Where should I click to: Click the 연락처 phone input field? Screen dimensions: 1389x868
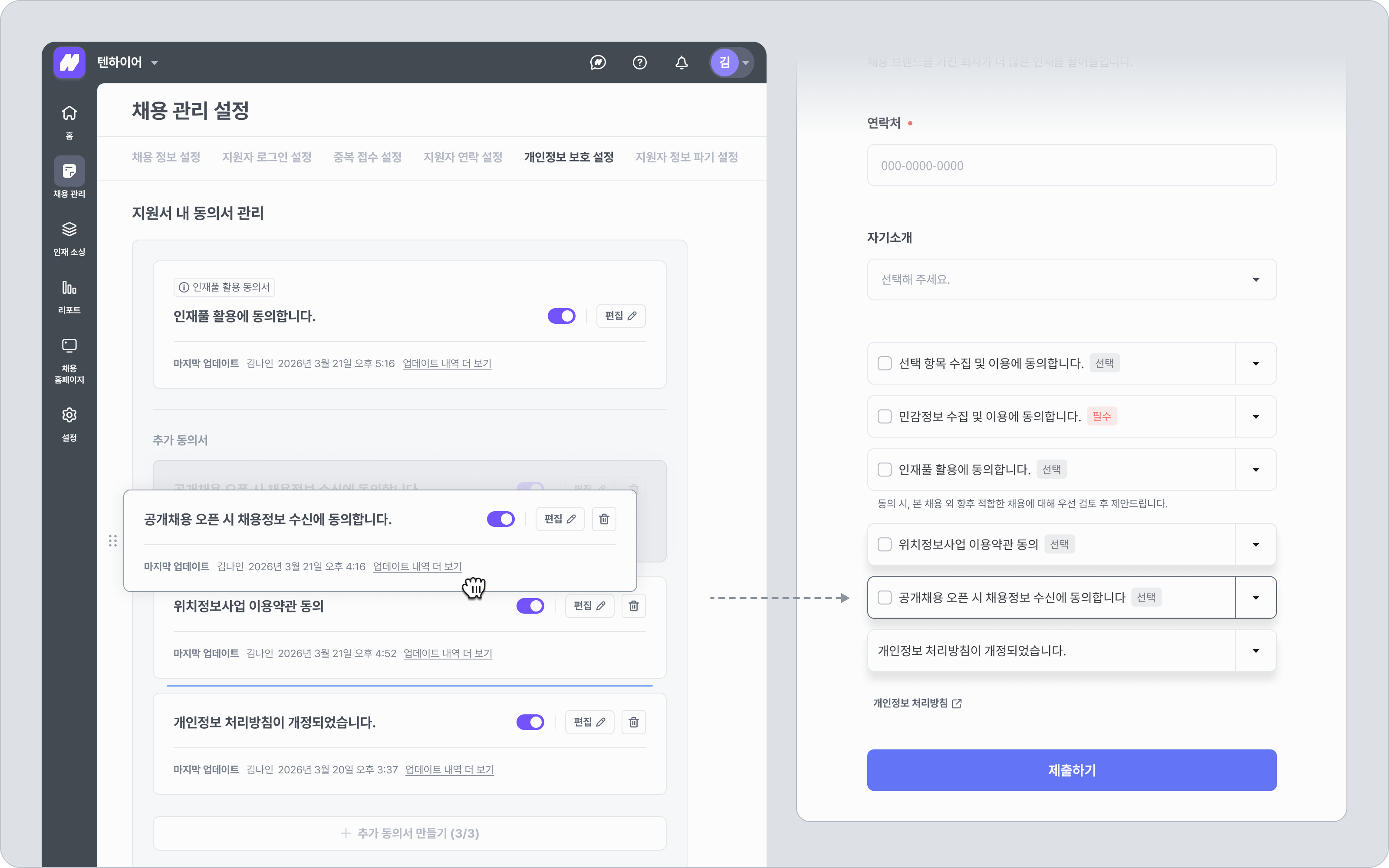tap(1071, 165)
